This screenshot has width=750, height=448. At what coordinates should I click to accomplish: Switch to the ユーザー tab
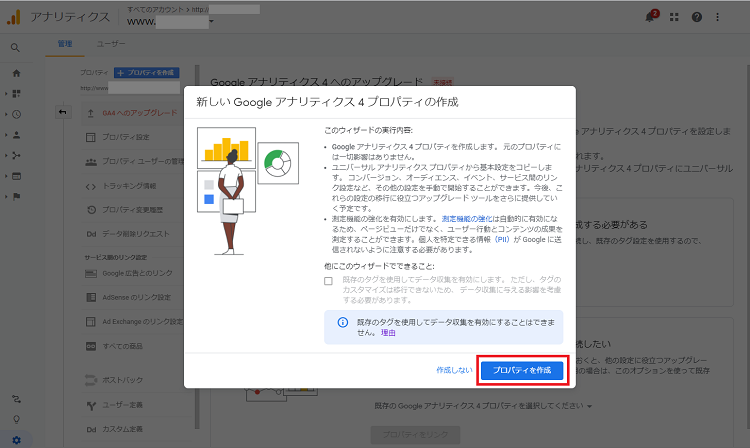pos(111,44)
